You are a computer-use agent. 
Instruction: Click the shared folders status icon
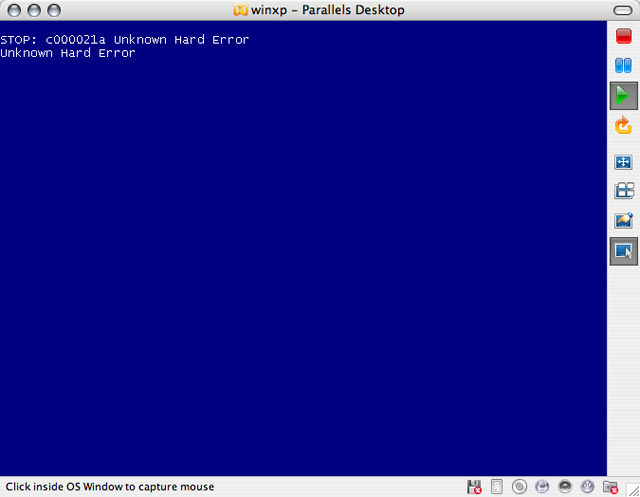tap(610, 487)
